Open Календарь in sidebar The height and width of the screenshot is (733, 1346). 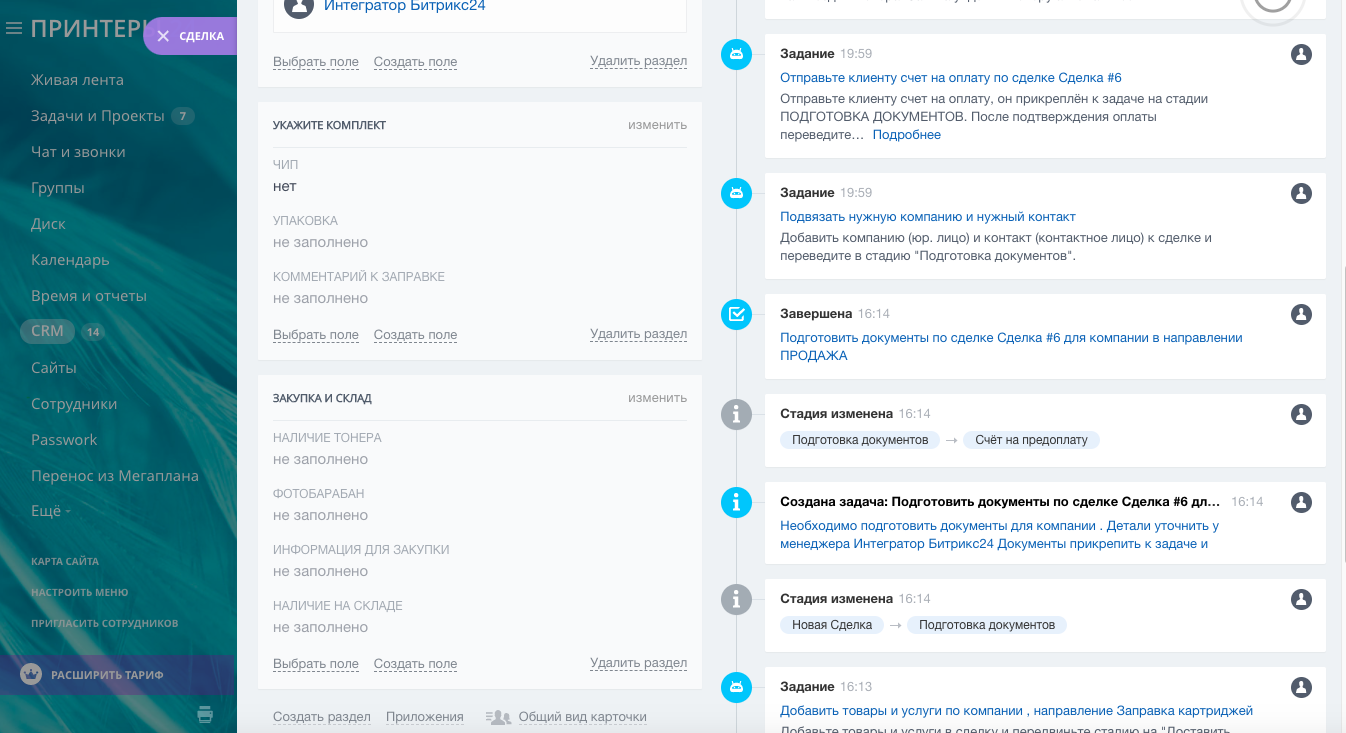(70, 260)
